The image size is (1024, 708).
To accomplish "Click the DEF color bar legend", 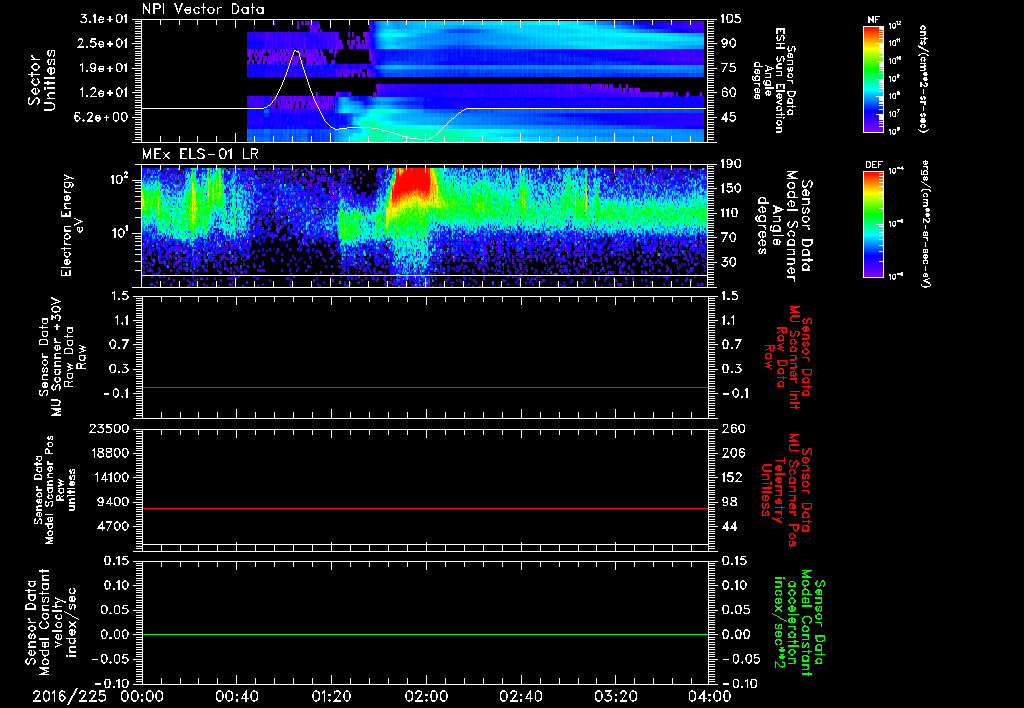I will (x=873, y=224).
